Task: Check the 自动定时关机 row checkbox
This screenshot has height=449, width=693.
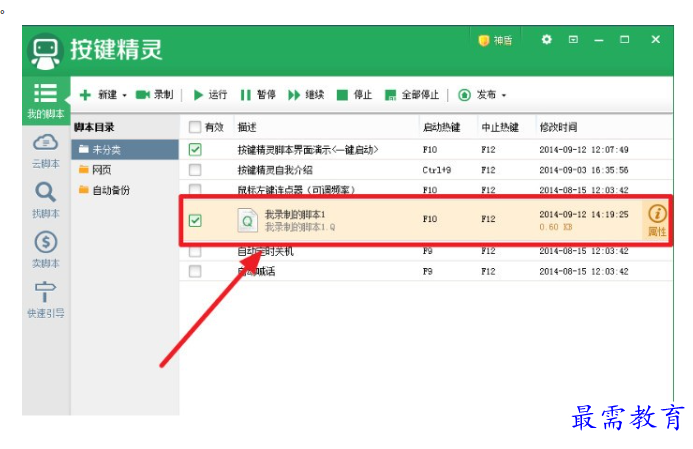Action: 195,251
